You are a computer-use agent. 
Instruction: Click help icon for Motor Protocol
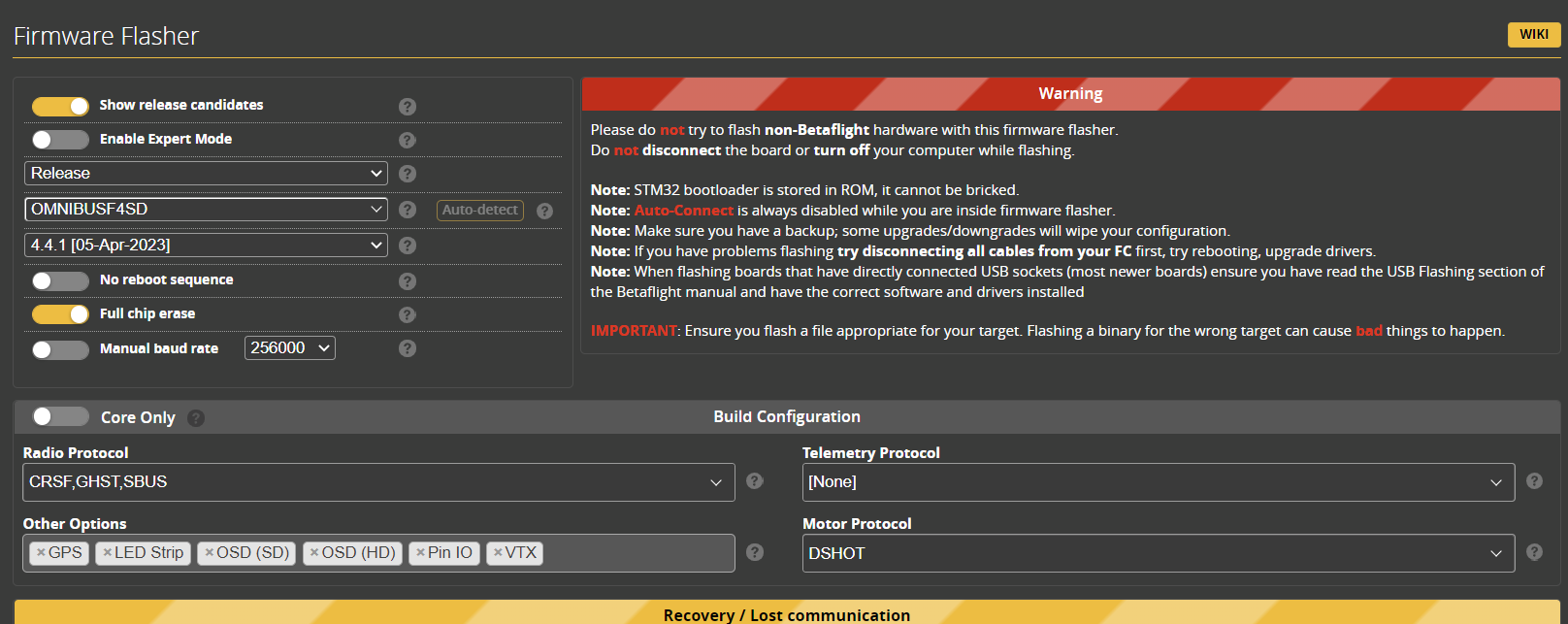pos(1534,551)
